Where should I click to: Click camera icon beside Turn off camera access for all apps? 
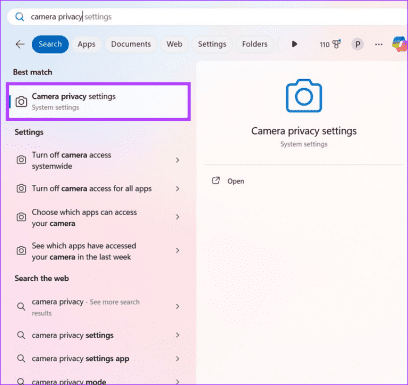click(21, 189)
